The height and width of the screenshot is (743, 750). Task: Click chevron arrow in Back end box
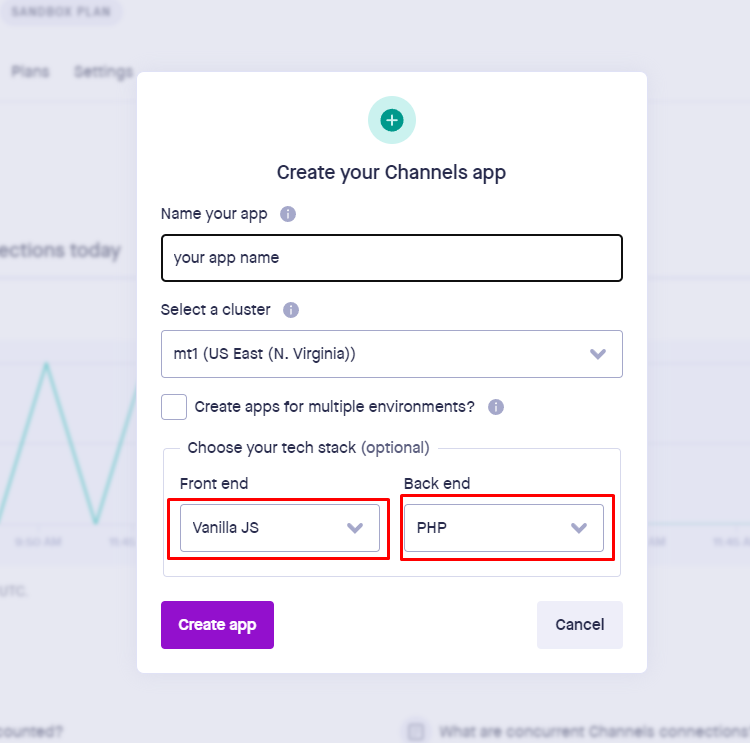pos(579,528)
